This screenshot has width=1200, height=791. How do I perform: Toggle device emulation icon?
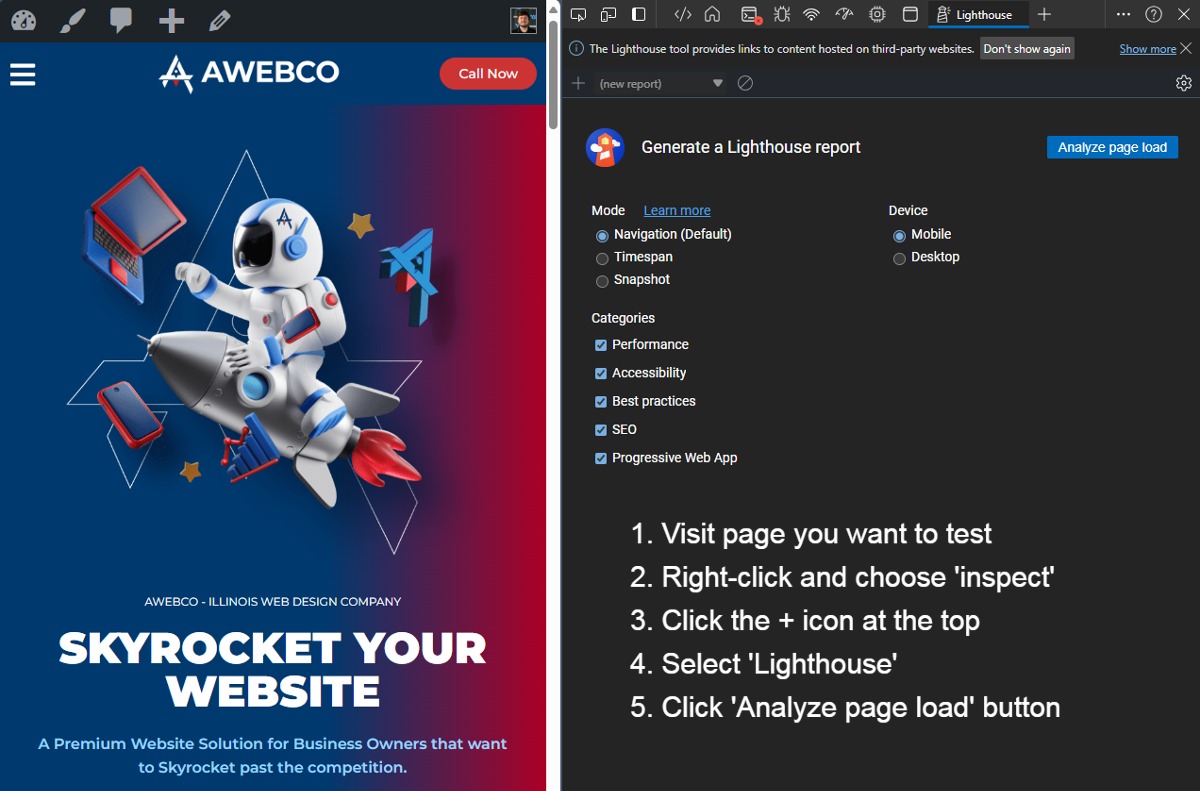coord(608,14)
